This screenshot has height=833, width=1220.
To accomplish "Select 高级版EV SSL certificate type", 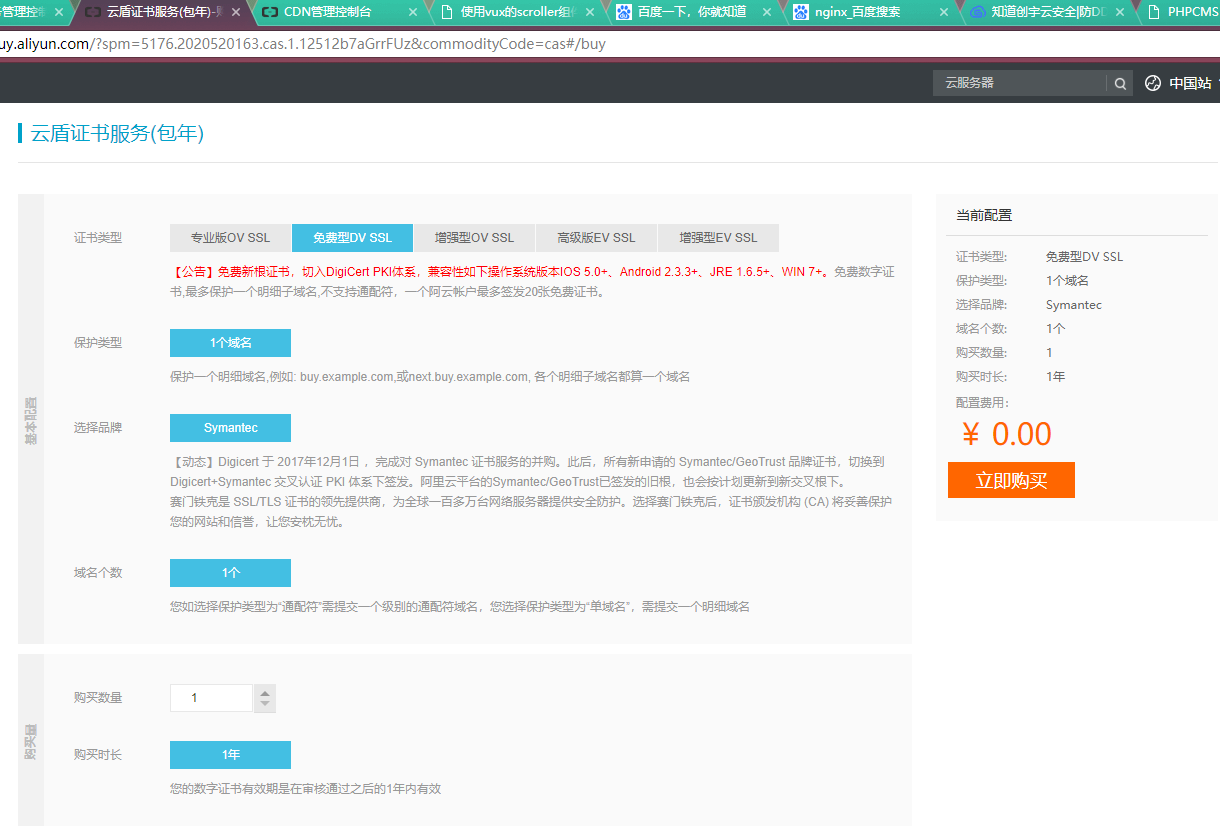I will click(x=596, y=238).
